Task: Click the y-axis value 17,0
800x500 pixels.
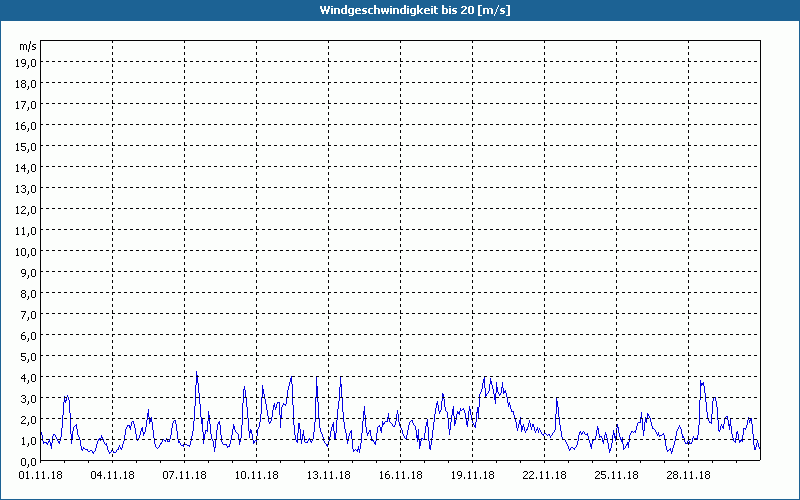Action: click(x=26, y=105)
